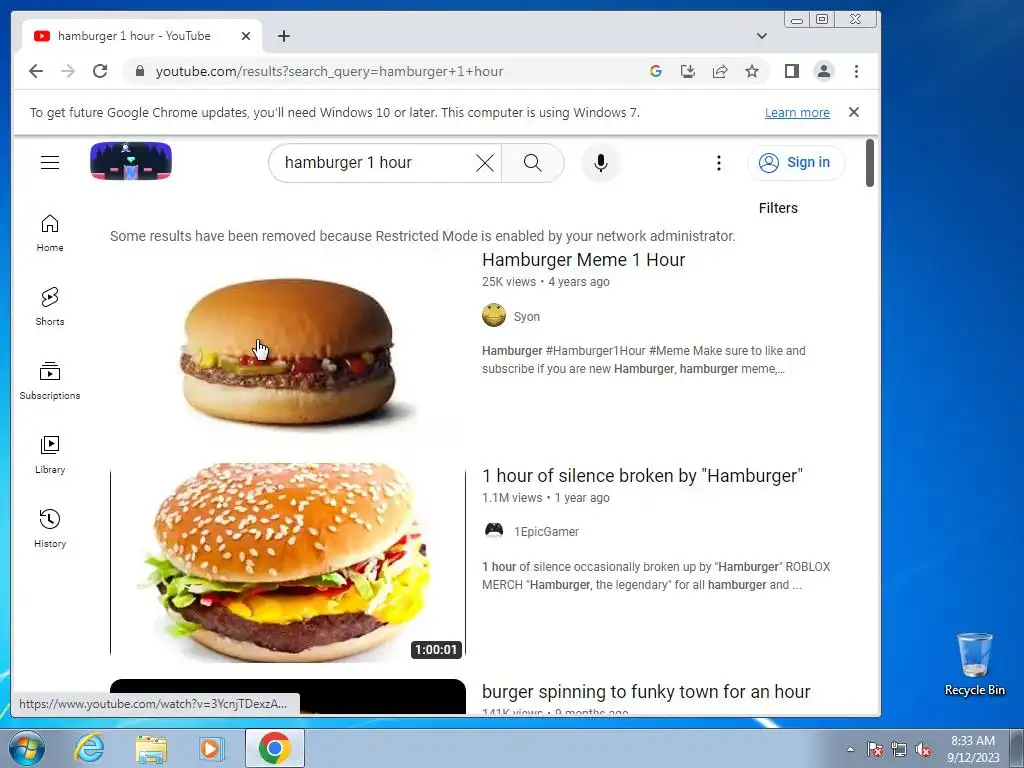Click the Action Center flag icon
The image size is (1024, 768).
(x=875, y=749)
